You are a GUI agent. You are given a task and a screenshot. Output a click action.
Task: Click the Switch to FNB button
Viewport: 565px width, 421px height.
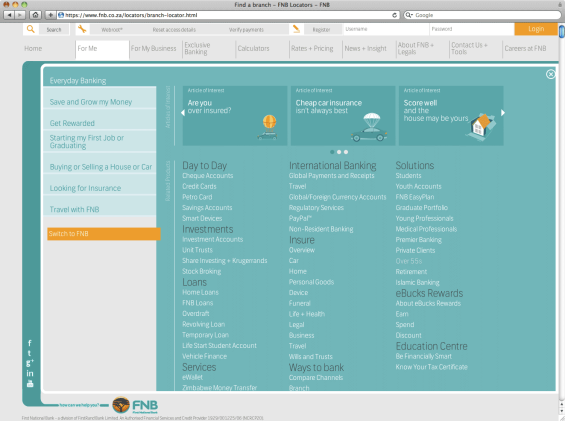coord(104,234)
